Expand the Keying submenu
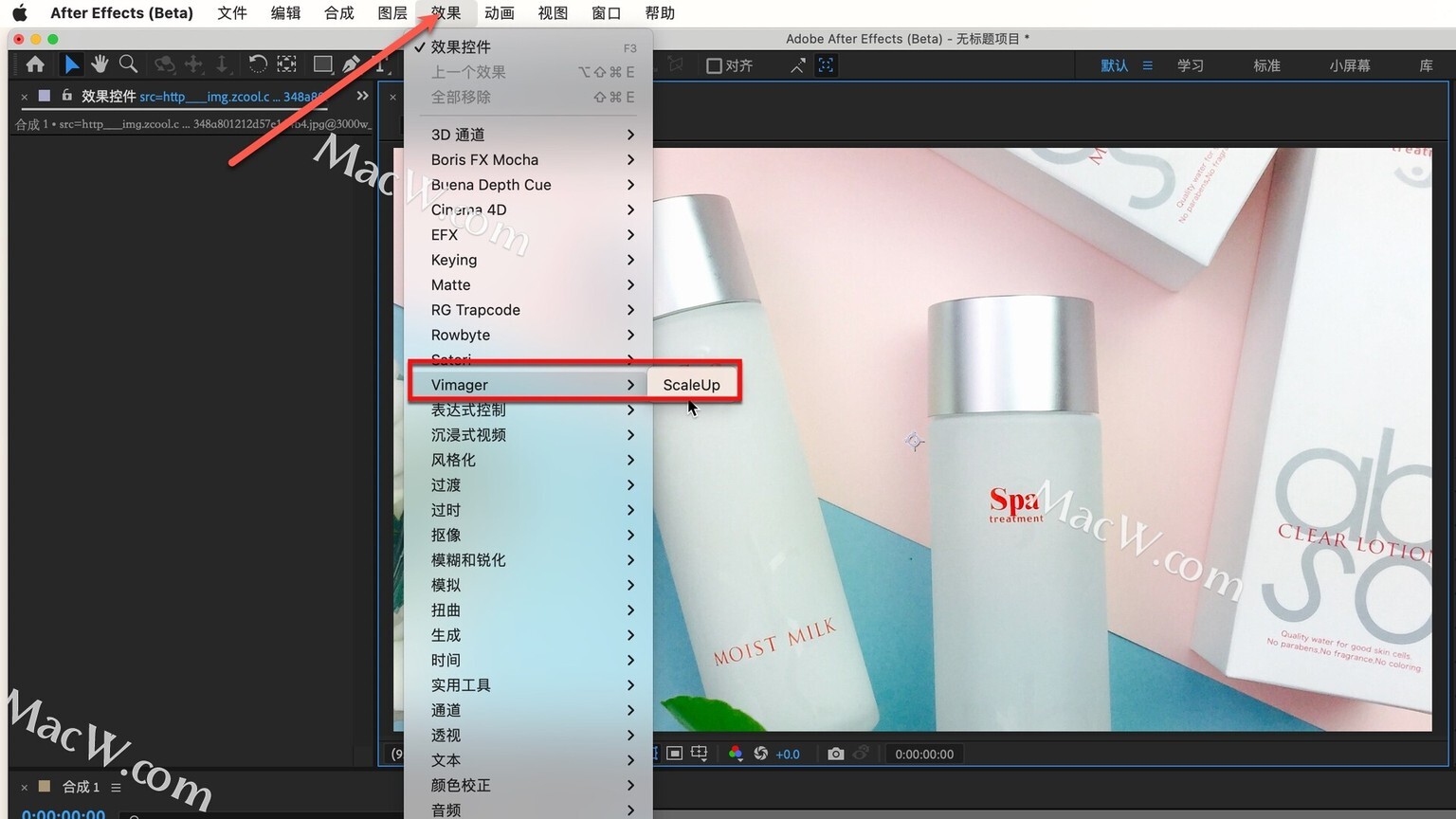1456x819 pixels. [x=528, y=260]
